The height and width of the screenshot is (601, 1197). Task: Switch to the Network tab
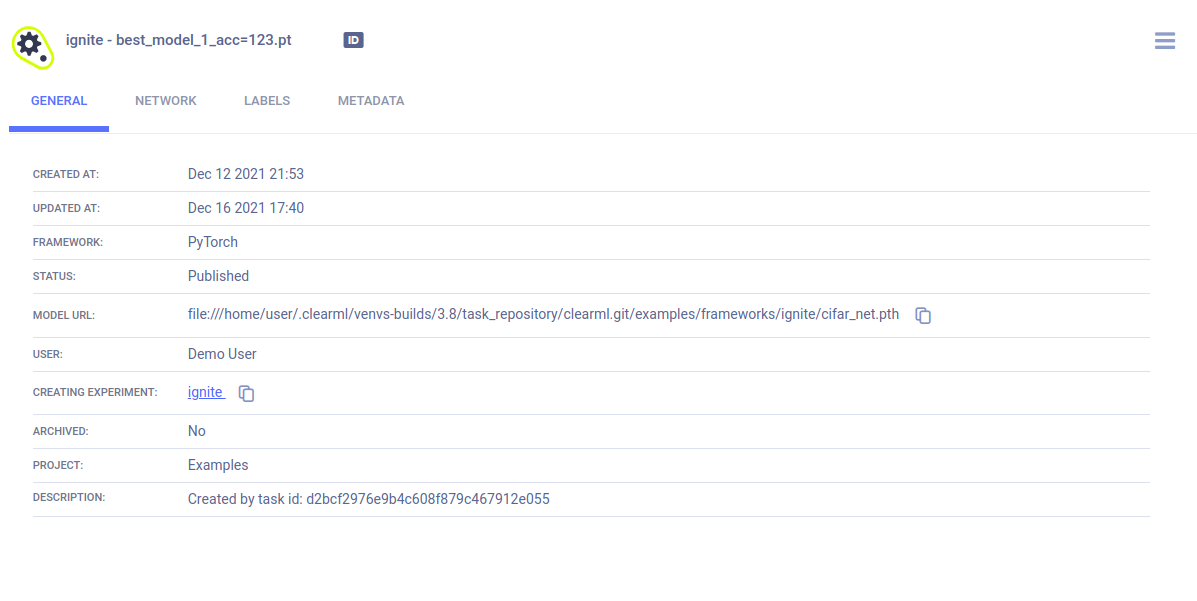pyautogui.click(x=166, y=101)
